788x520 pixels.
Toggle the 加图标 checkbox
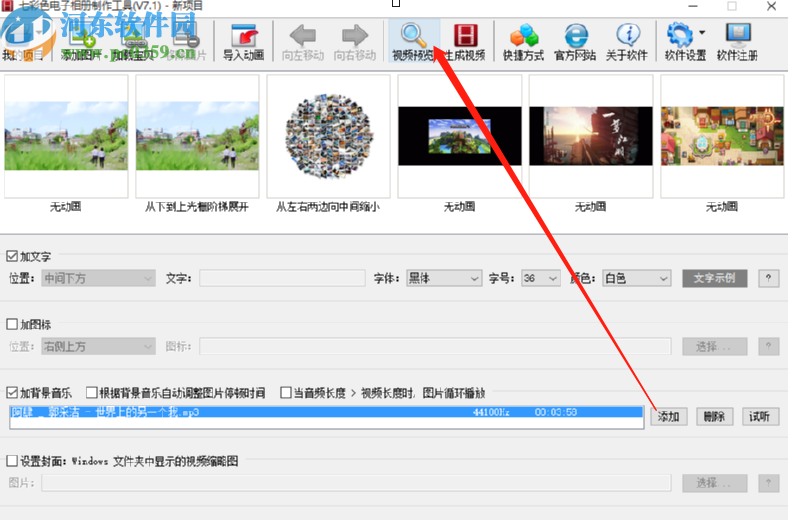[12, 324]
